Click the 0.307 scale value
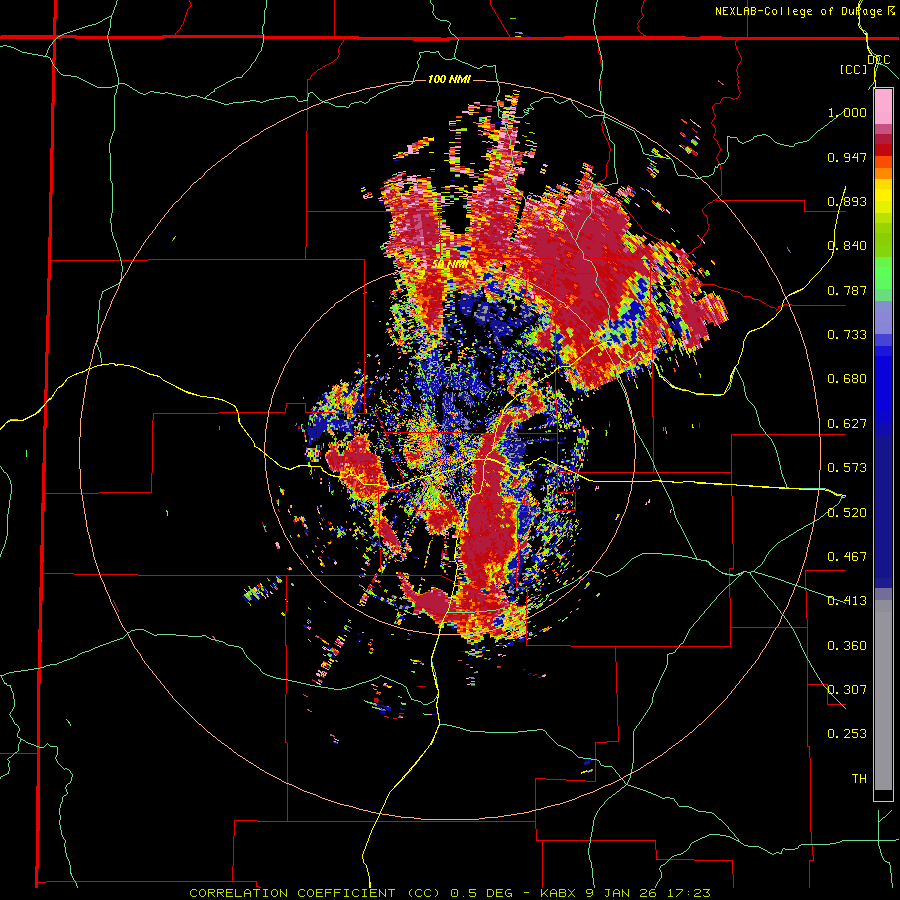Image resolution: width=900 pixels, height=900 pixels. 847,690
